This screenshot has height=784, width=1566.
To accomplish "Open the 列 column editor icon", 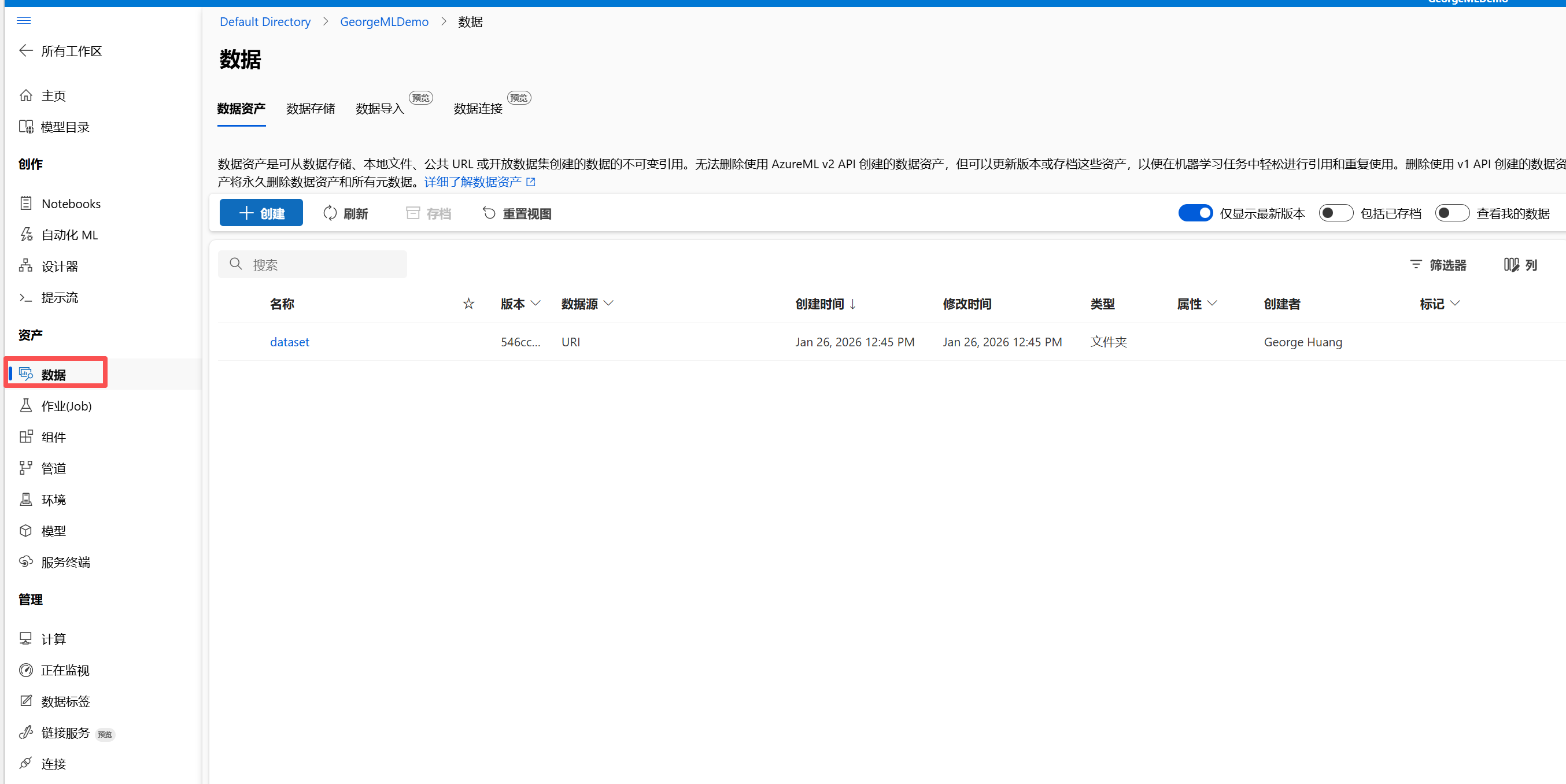I will coord(1511,265).
